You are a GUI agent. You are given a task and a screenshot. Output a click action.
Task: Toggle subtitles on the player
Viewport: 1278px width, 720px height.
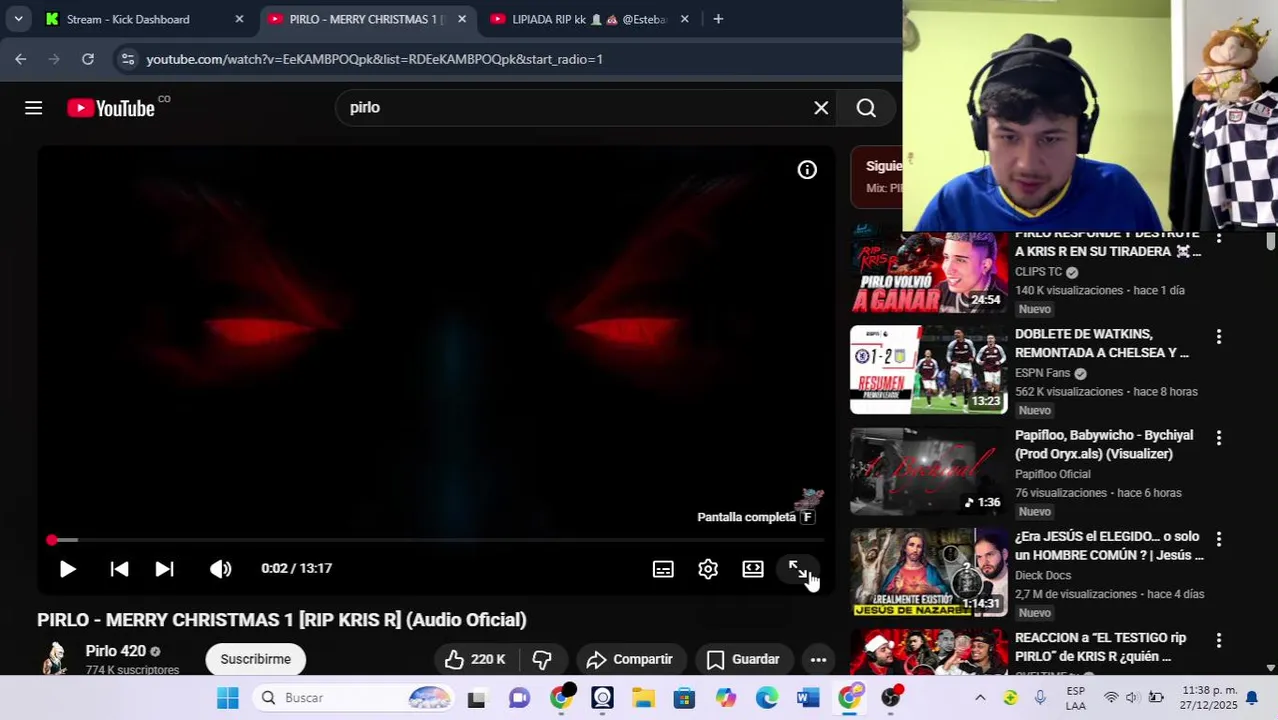point(663,569)
